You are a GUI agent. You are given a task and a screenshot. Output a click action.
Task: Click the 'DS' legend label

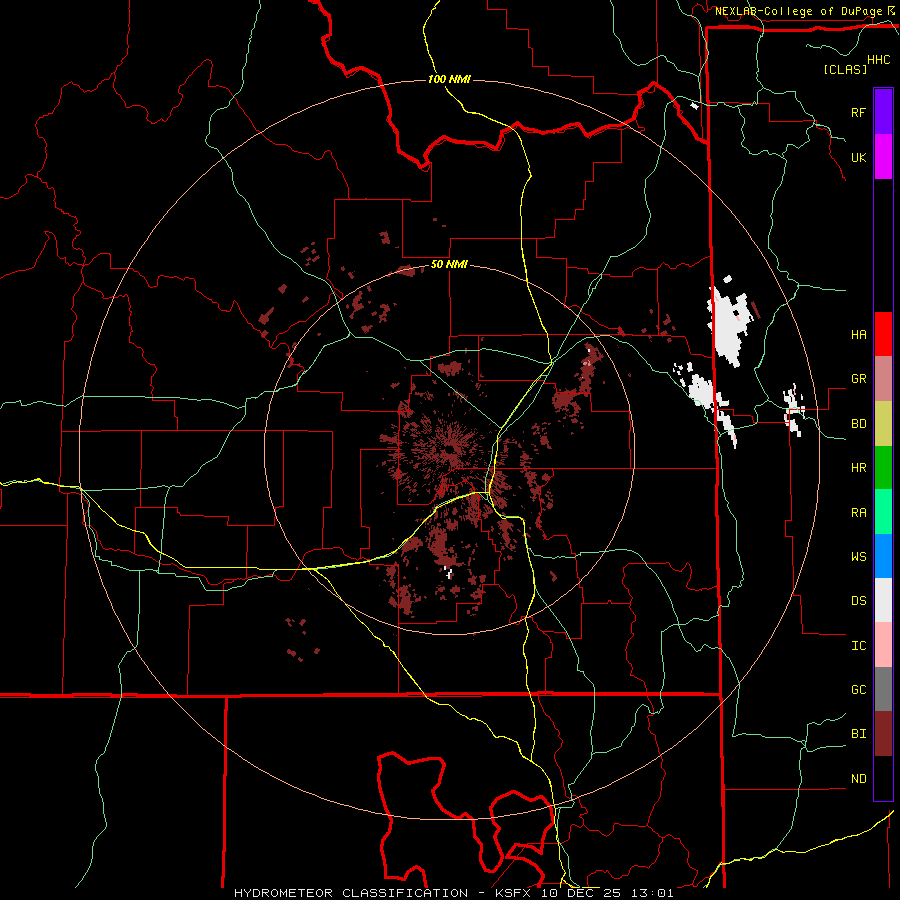[x=858, y=601]
